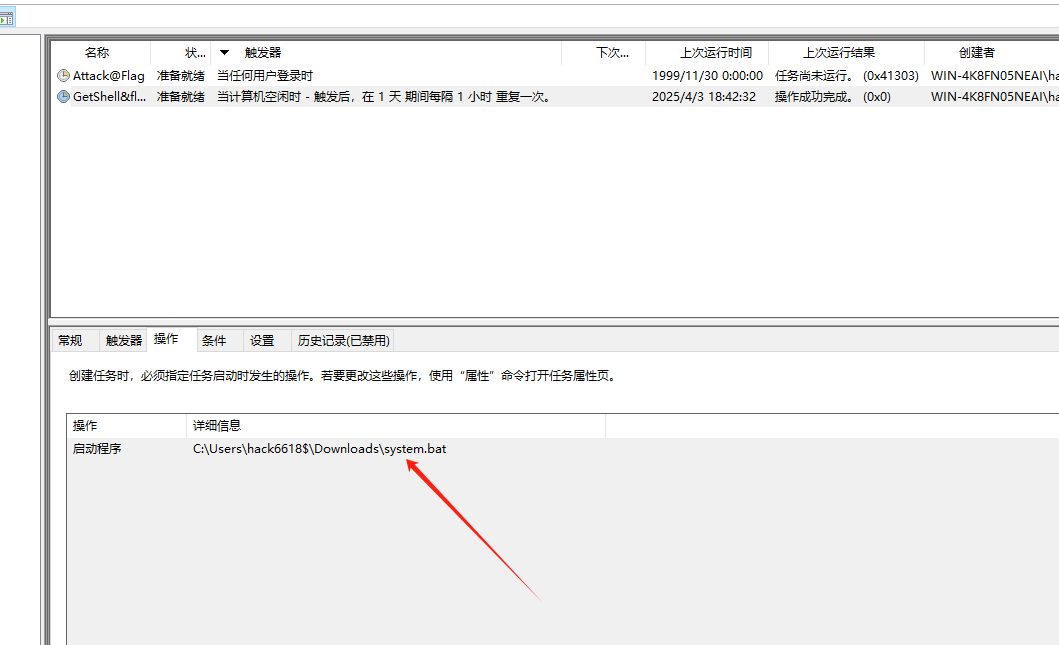Image resolution: width=1059 pixels, height=645 pixels.
Task: Click the clock icon of GetShell&fl... task
Action: (x=64, y=97)
